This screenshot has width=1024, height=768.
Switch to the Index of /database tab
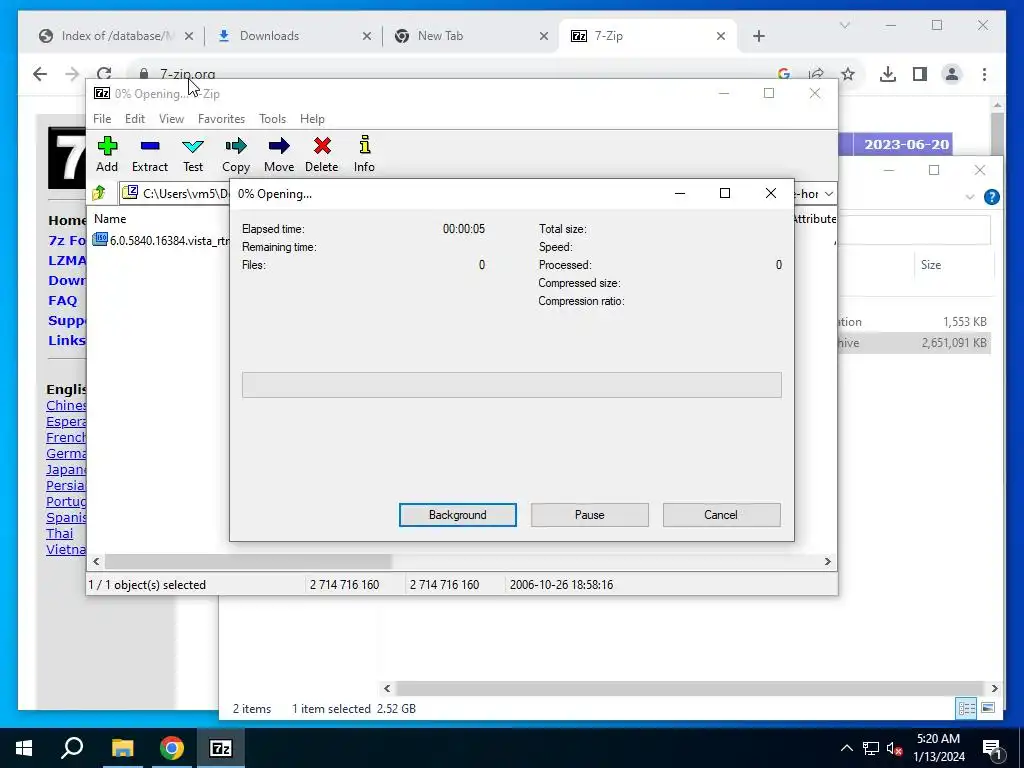(116, 36)
